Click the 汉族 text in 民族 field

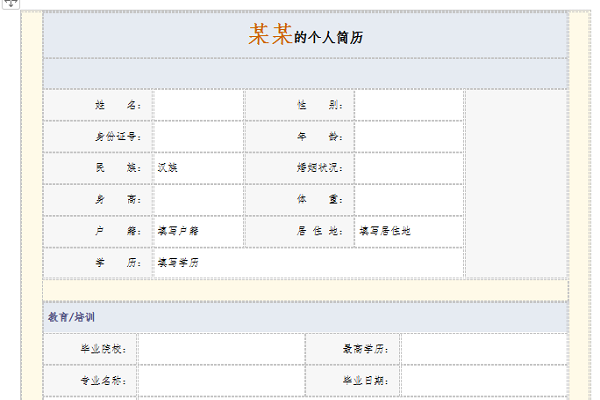click(x=167, y=168)
